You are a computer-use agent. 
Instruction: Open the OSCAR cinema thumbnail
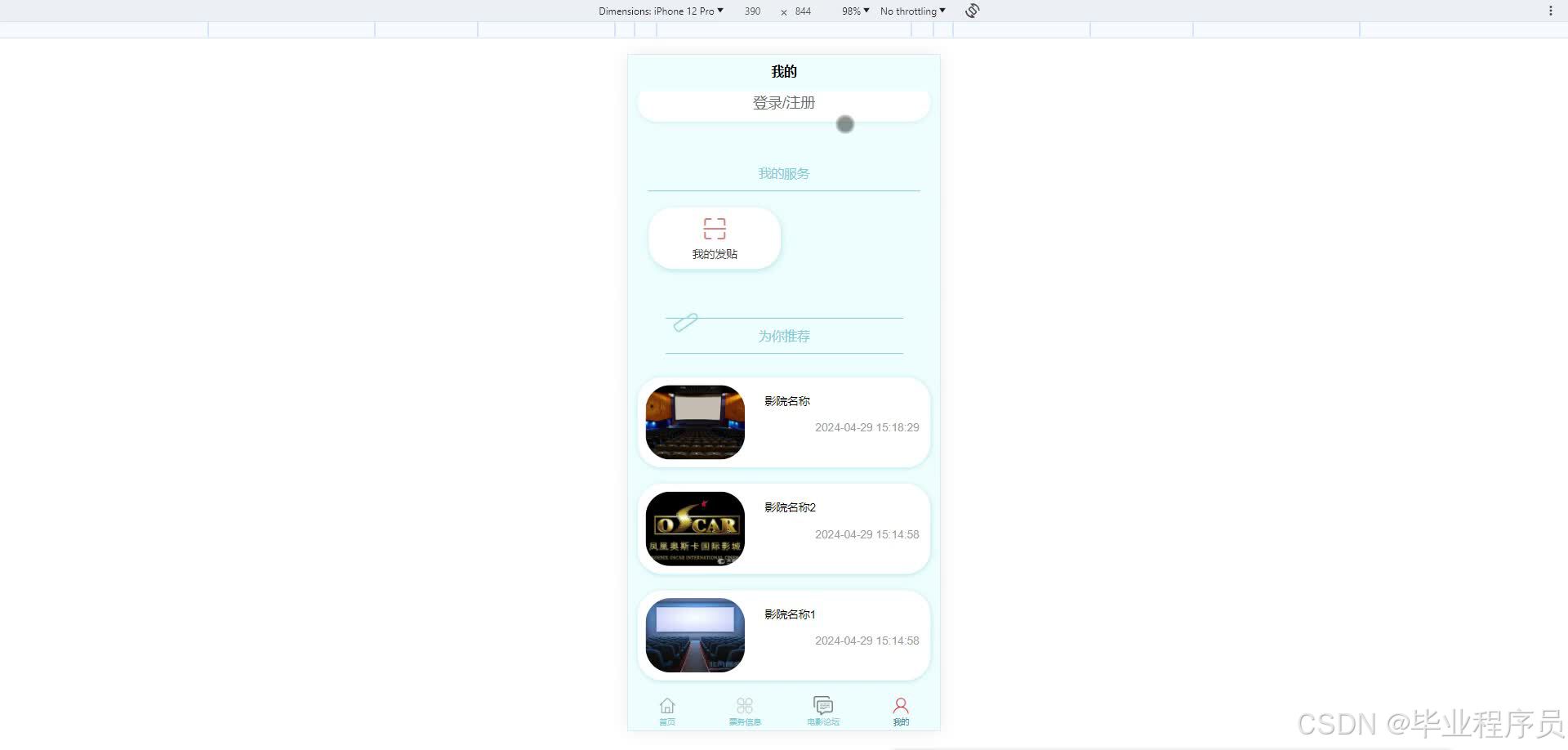[695, 529]
